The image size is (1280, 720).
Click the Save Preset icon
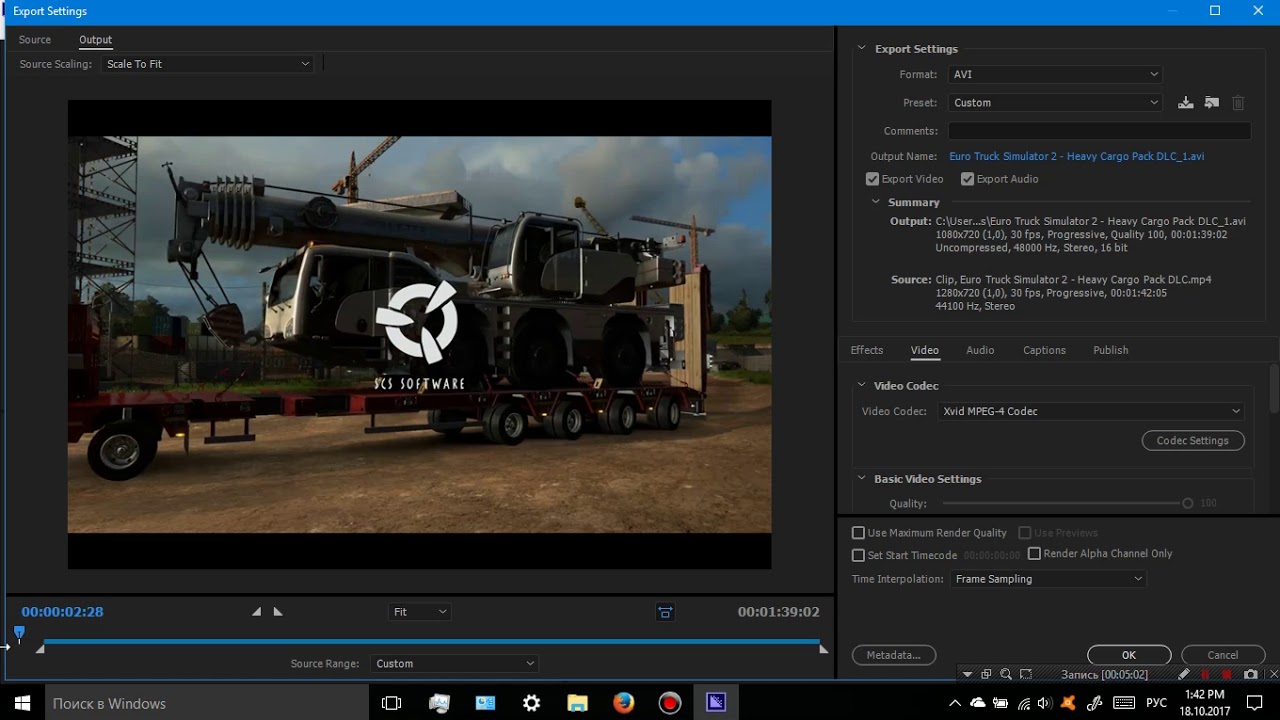tap(1186, 102)
